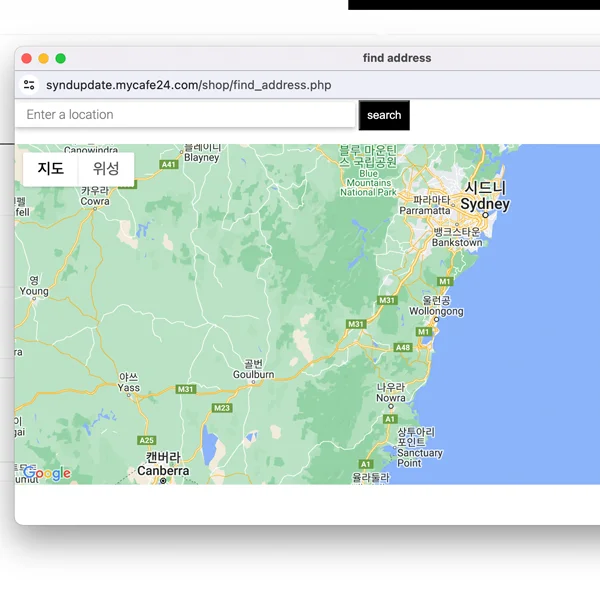Image resolution: width=600 pixels, height=600 pixels.
Task: Click the green maximize window button
Action: click(60, 58)
